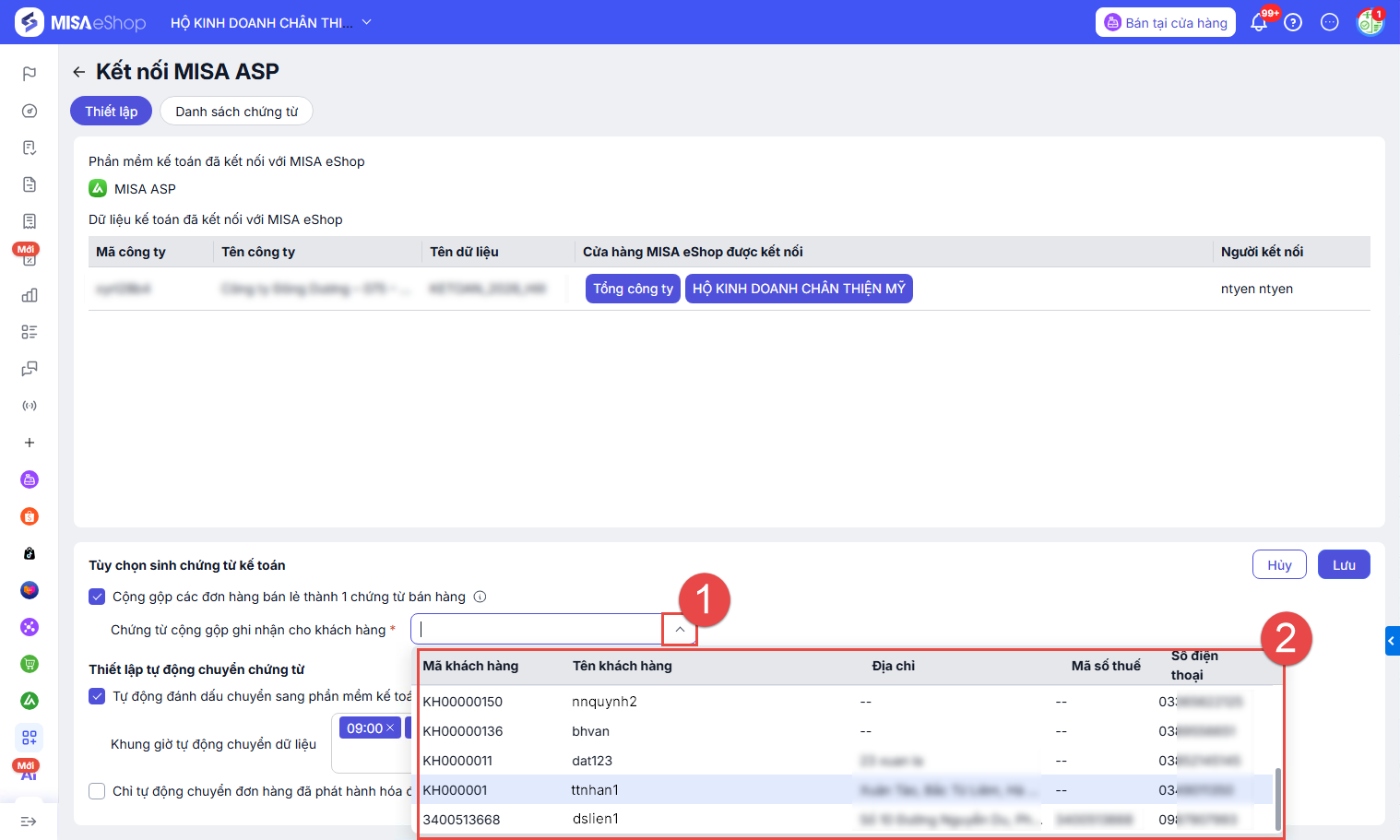Click Bán tại cửa hàng button

tap(1166, 22)
